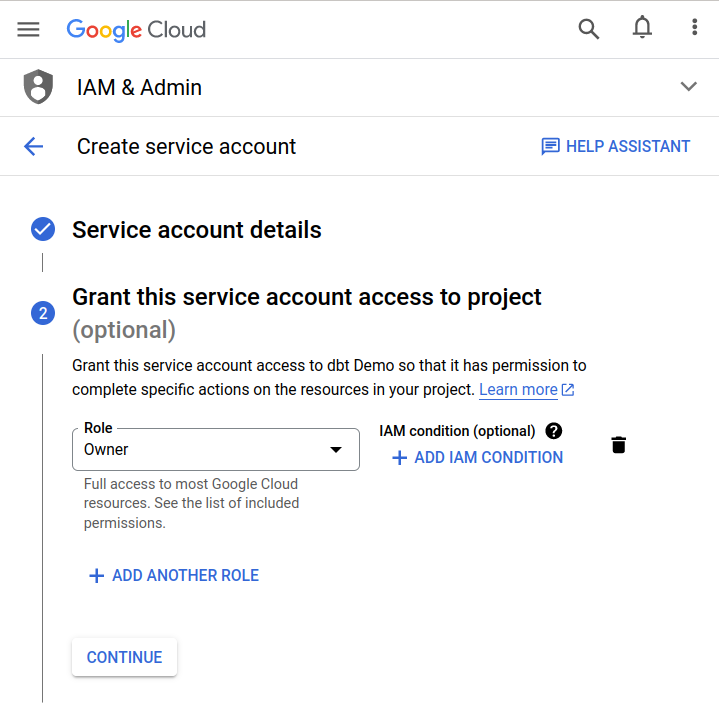Click the step 2 number circle

(x=42, y=314)
